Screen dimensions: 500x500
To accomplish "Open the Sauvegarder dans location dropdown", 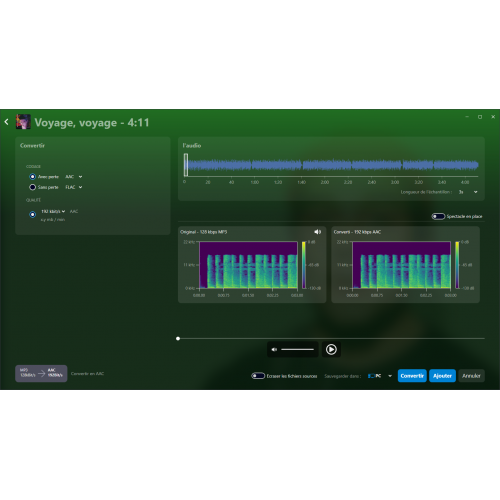I will [380, 376].
